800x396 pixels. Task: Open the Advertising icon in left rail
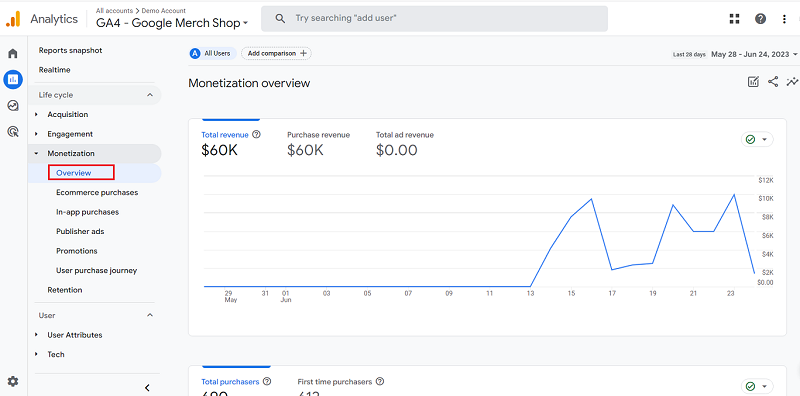click(x=13, y=132)
